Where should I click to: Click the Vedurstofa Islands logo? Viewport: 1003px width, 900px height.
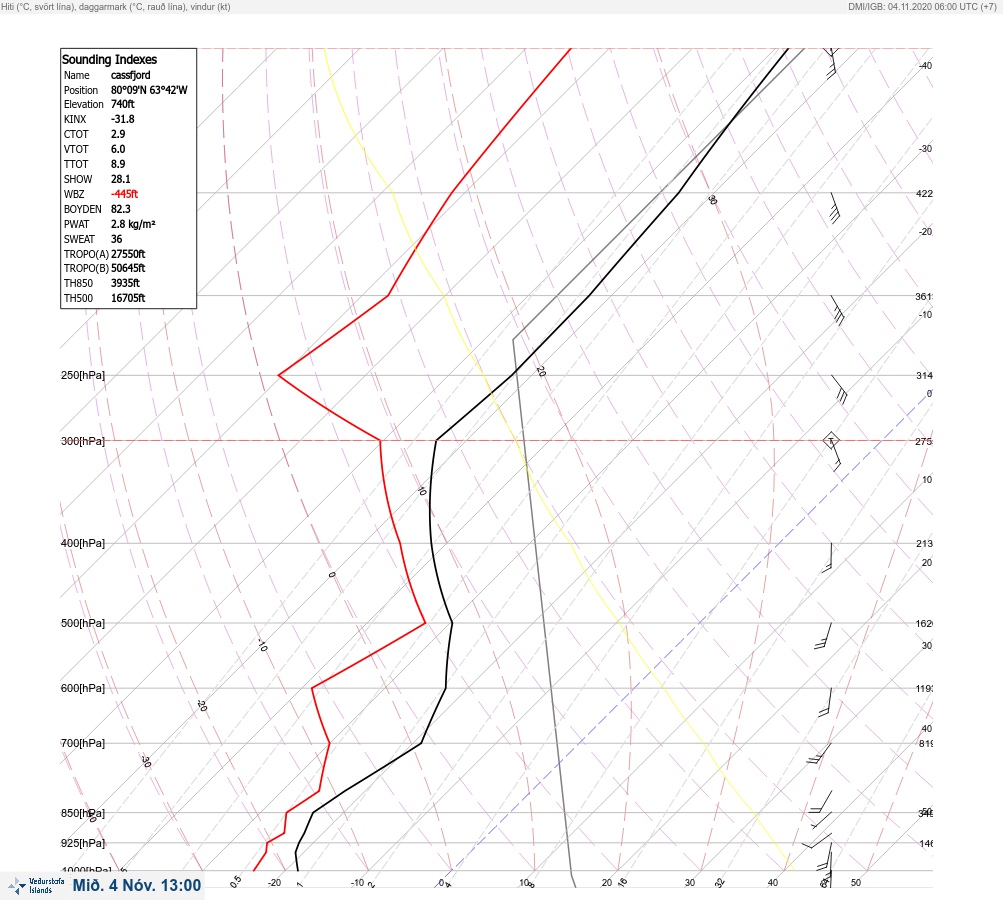click(x=36, y=885)
